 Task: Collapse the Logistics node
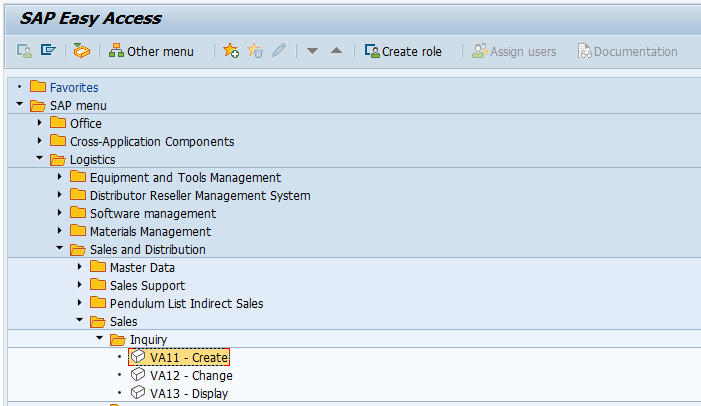39,158
